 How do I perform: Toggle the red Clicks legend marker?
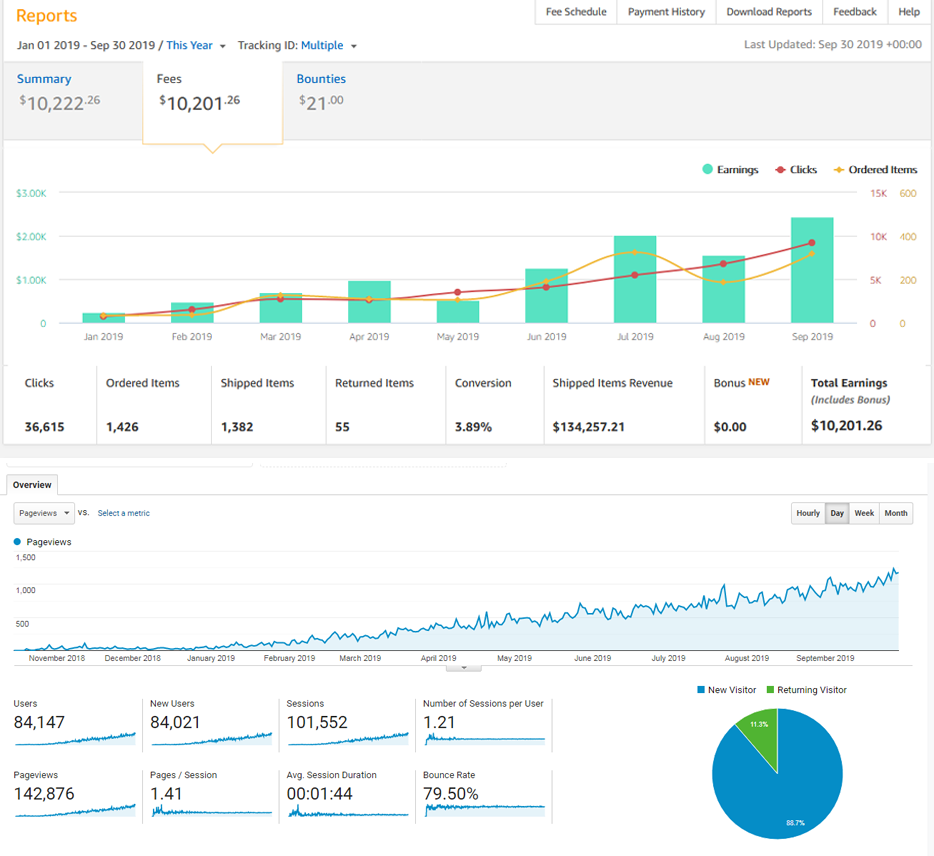click(x=778, y=169)
